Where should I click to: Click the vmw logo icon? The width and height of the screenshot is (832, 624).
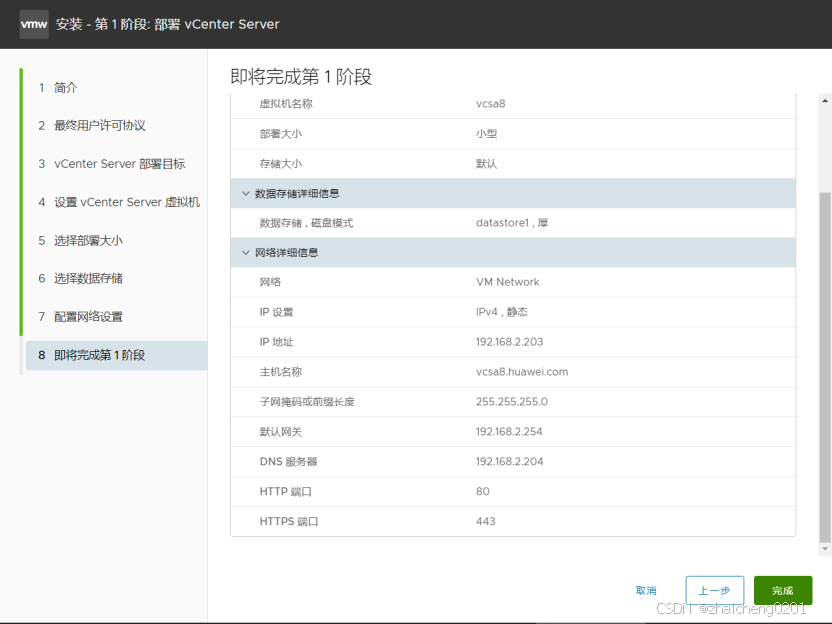click(x=34, y=24)
